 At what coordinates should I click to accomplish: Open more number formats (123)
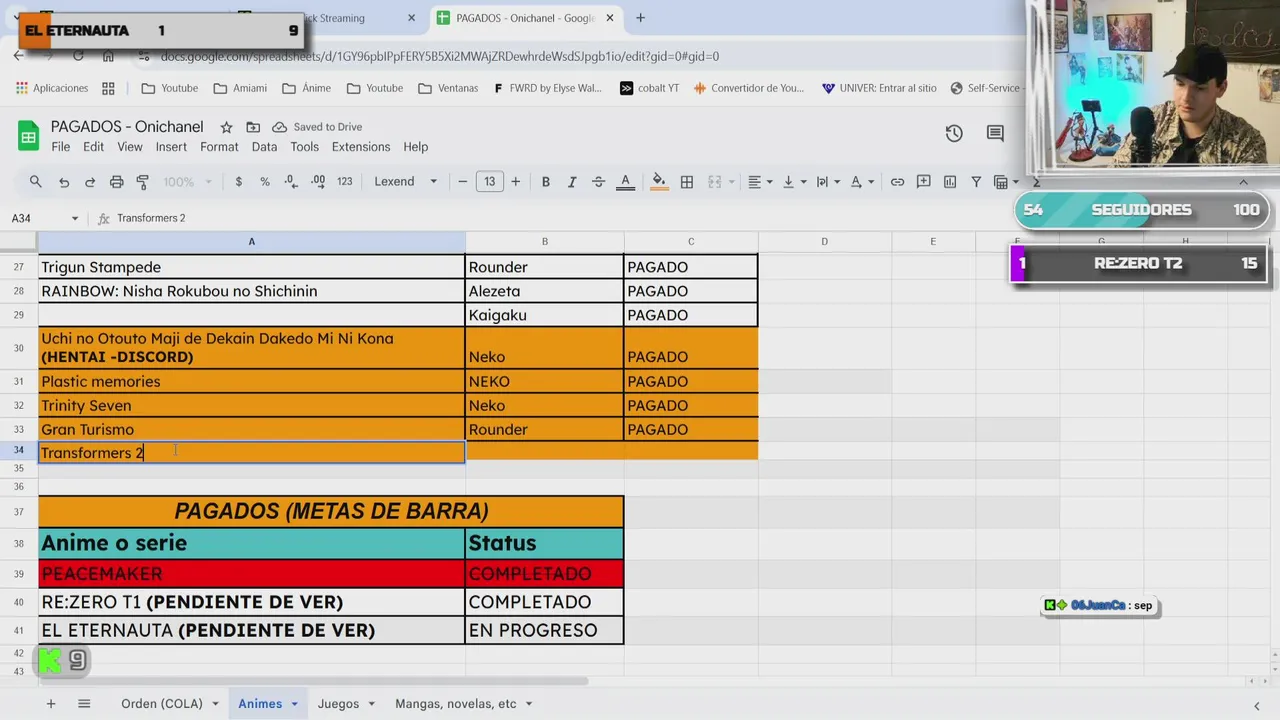coord(345,182)
